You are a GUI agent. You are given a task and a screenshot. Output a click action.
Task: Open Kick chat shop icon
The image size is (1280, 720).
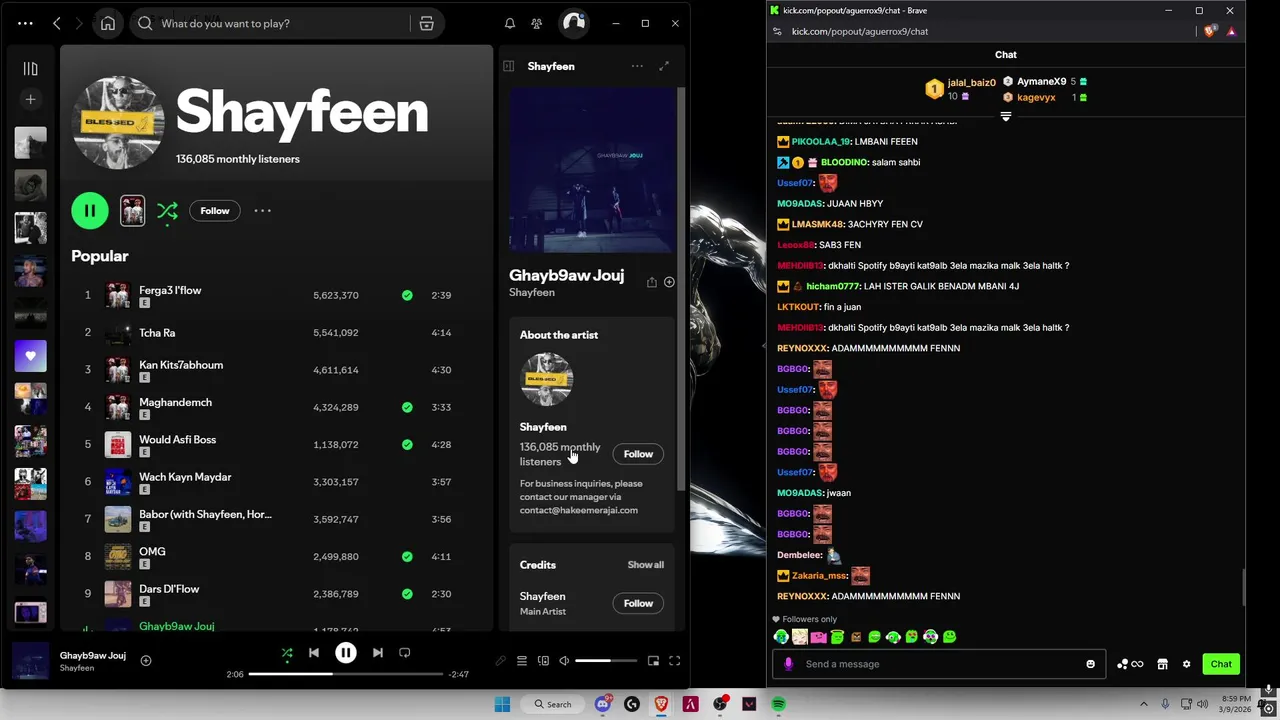(1162, 664)
